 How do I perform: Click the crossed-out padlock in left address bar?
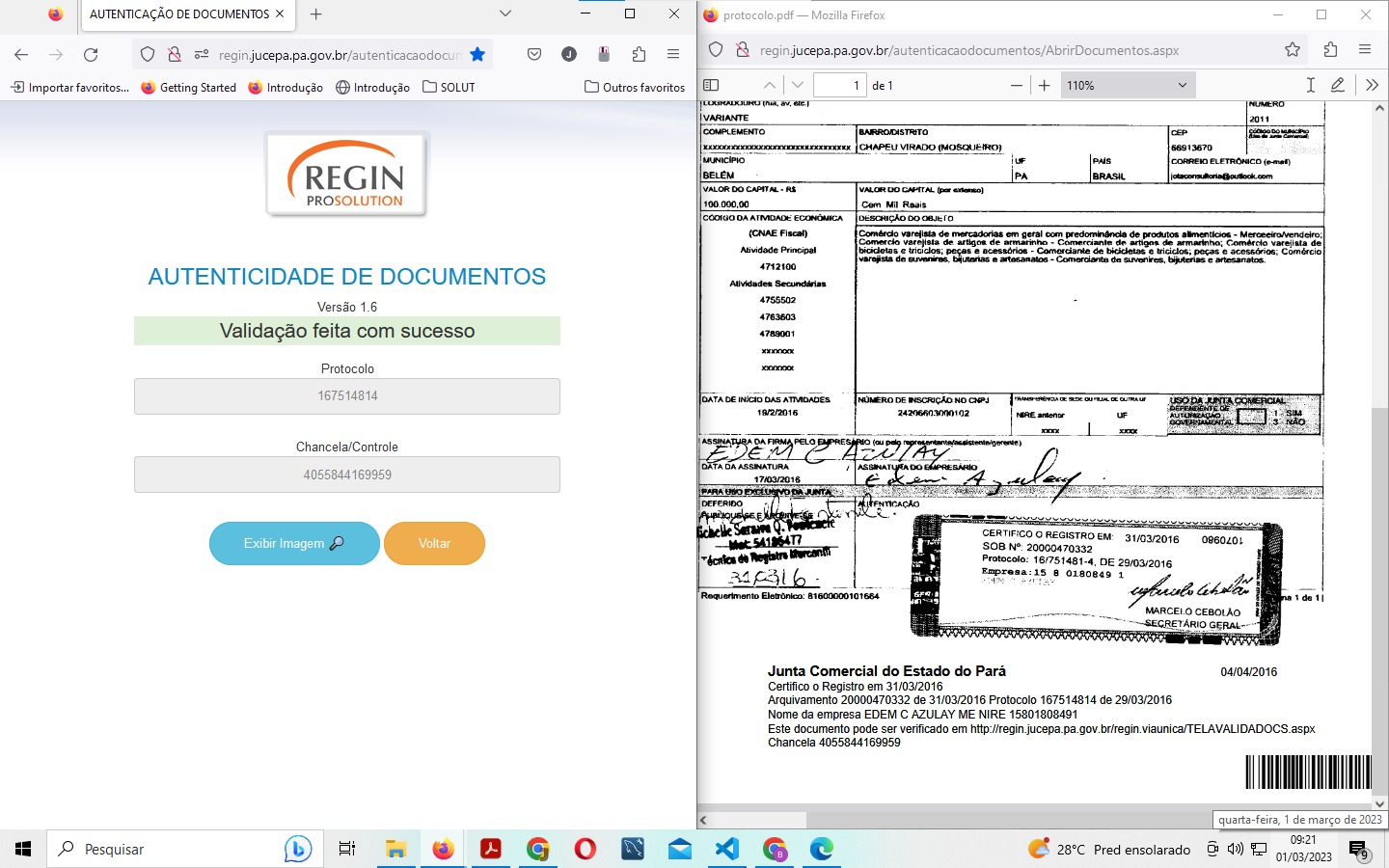(175, 55)
